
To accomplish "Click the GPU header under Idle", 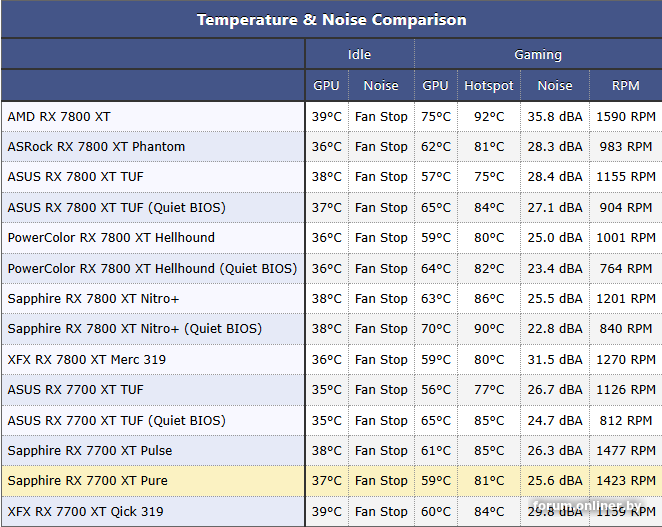I will (x=326, y=86).
